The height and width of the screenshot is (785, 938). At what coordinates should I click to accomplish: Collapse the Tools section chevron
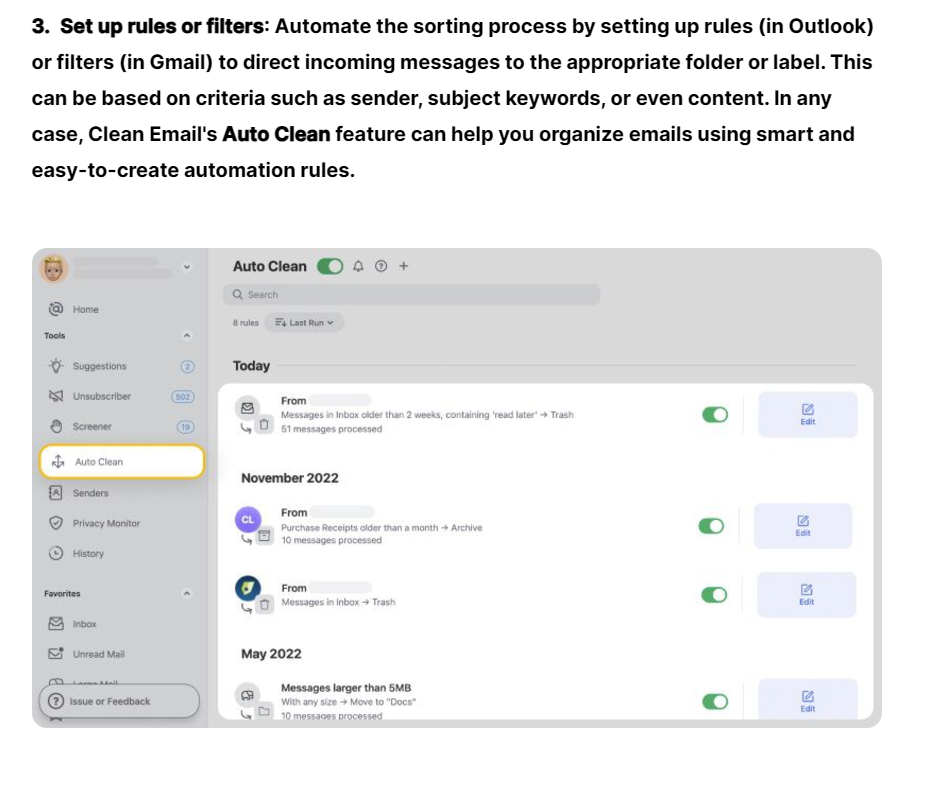coord(187,336)
